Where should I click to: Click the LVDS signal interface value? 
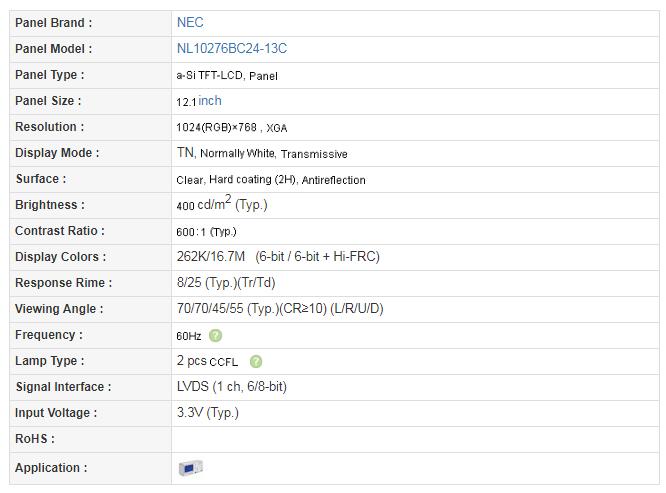(192, 386)
